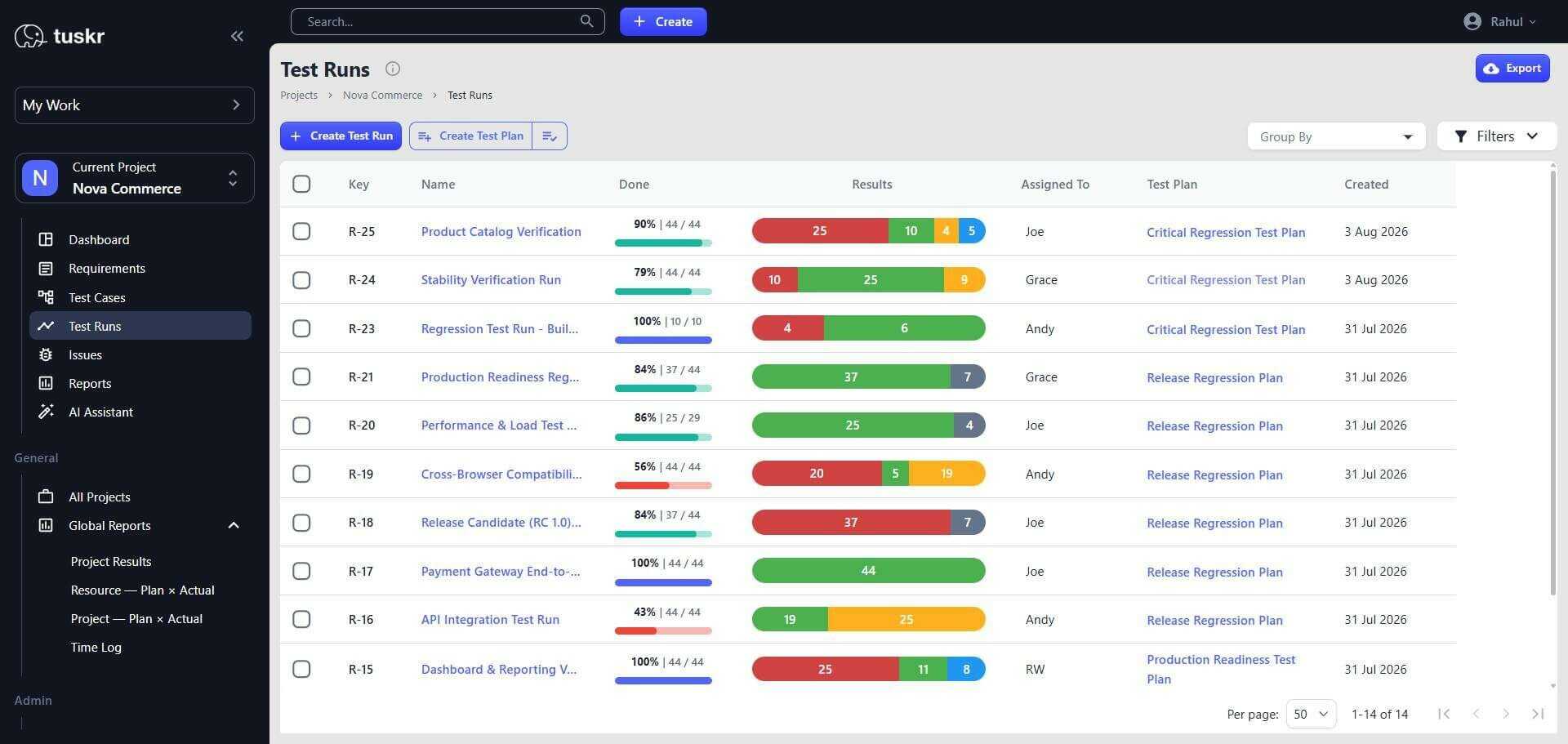Select the checkbox for run R-25

(301, 231)
